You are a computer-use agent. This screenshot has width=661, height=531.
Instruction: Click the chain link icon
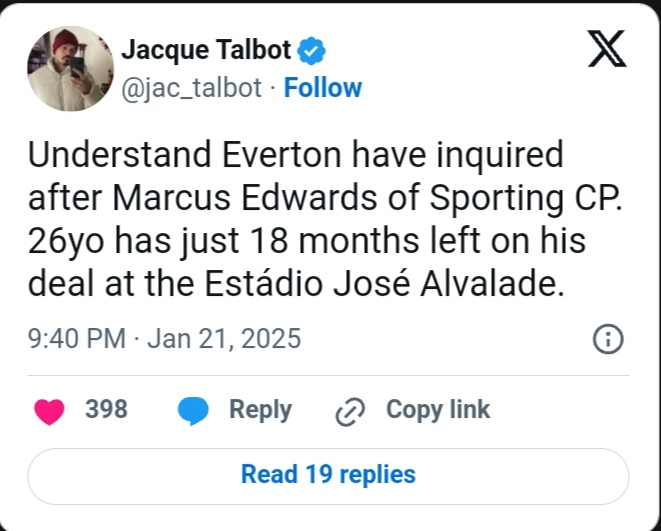tap(351, 411)
